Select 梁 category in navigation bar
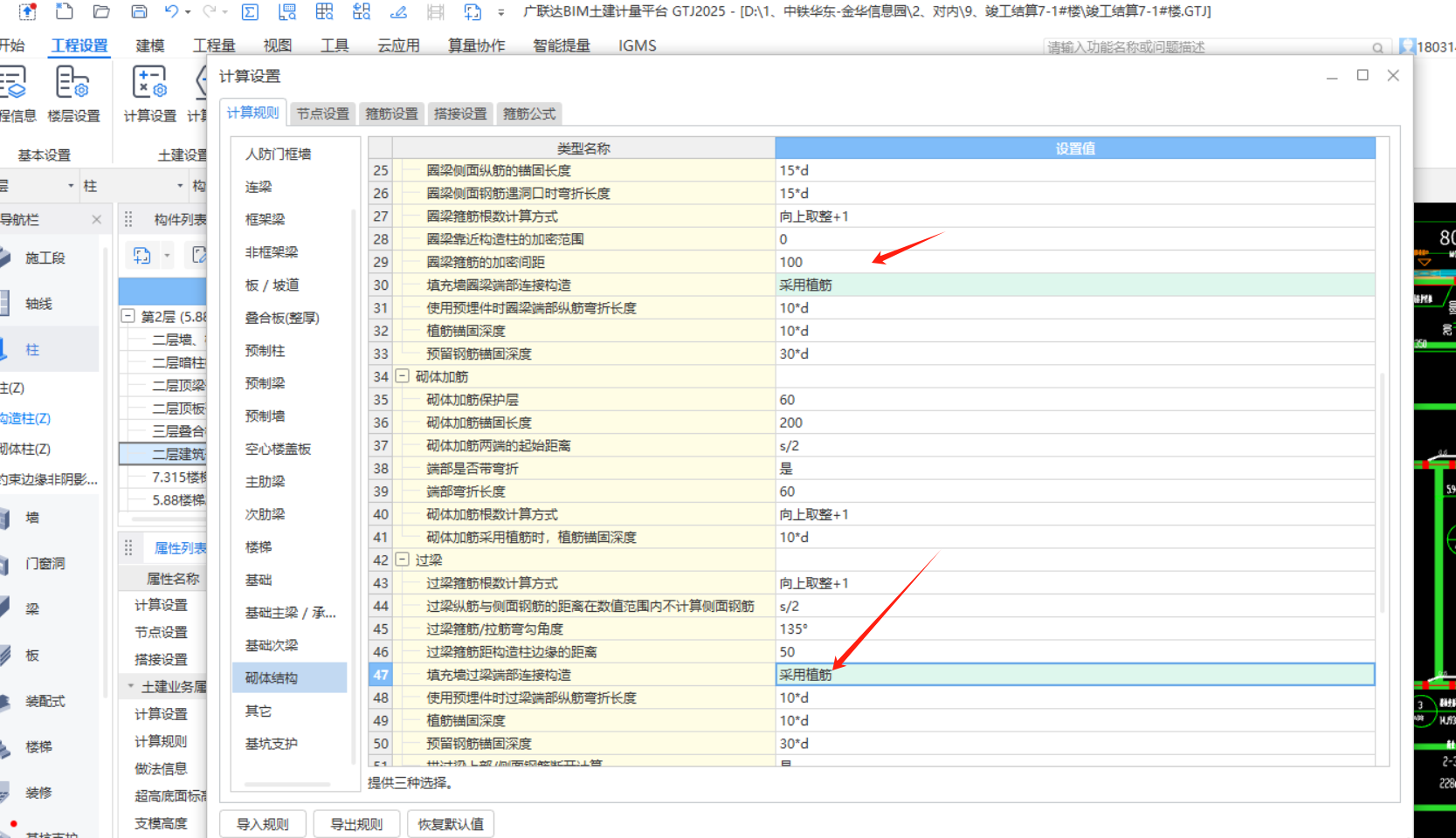 32,609
